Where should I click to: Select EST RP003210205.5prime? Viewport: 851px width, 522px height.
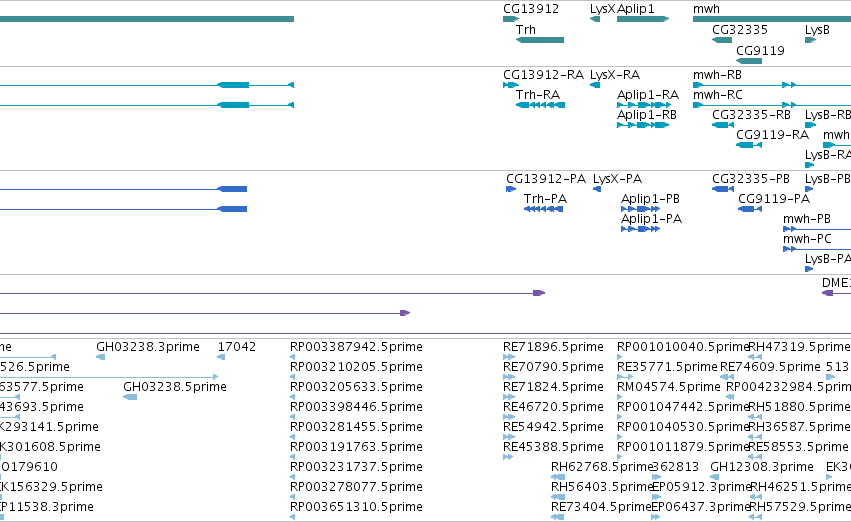[x=356, y=367]
